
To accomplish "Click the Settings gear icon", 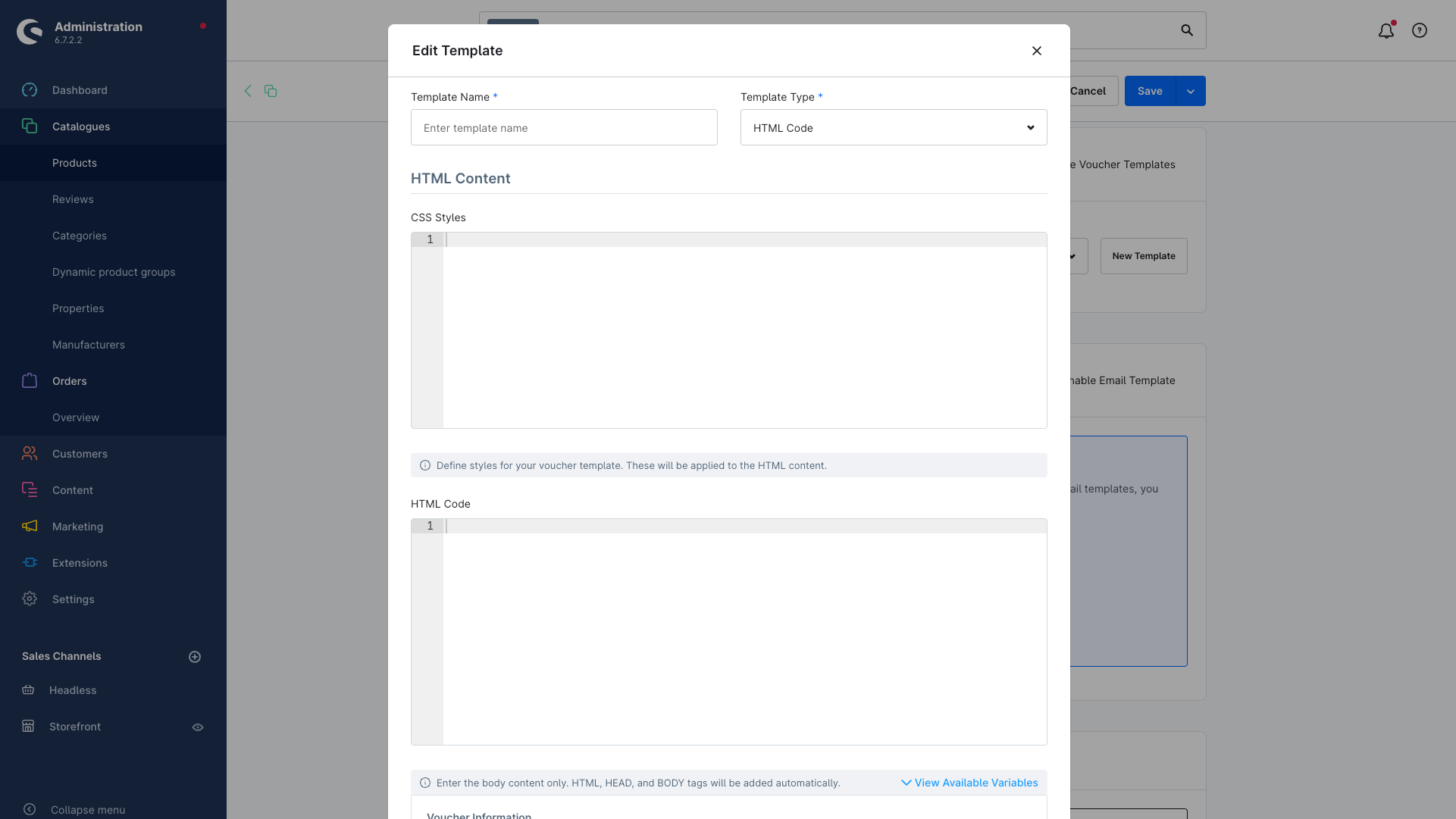I will (x=30, y=599).
